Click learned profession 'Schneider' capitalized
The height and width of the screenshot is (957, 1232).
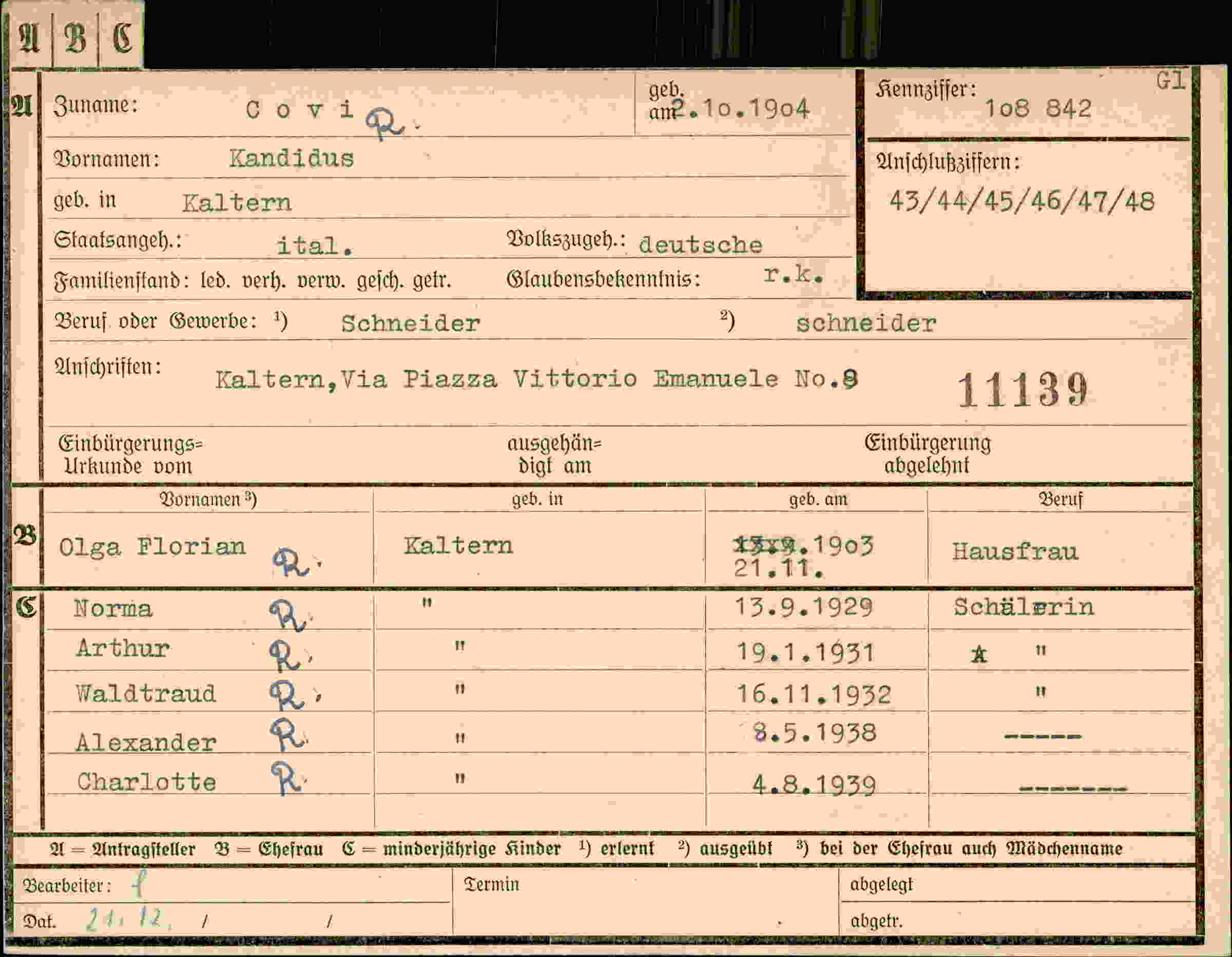411,323
